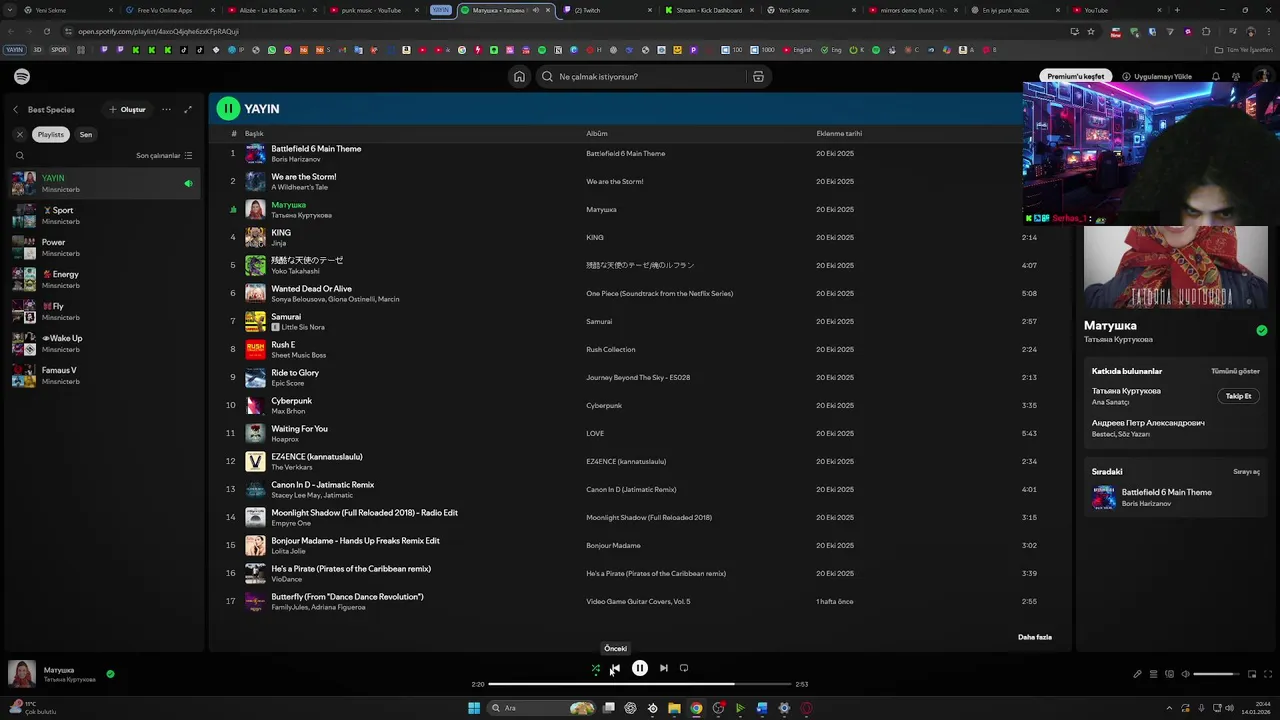Select the 'Sen' filter chip
Screen dimensions: 1280x720
[x=86, y=134]
